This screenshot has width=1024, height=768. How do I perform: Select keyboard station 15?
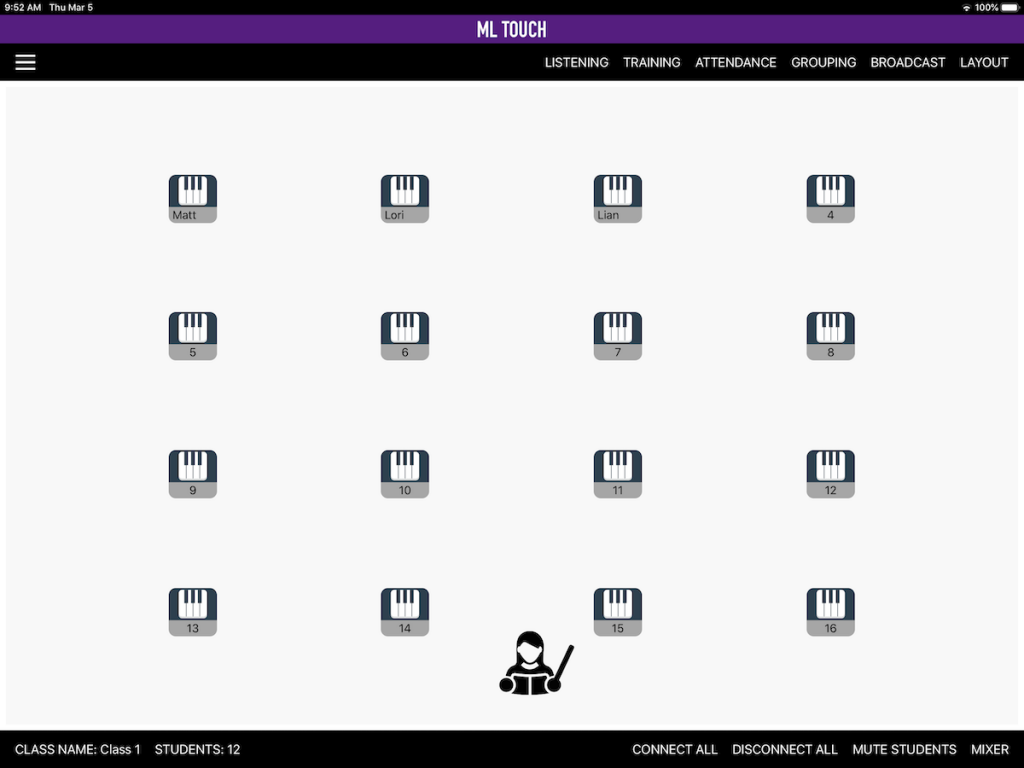click(x=618, y=612)
